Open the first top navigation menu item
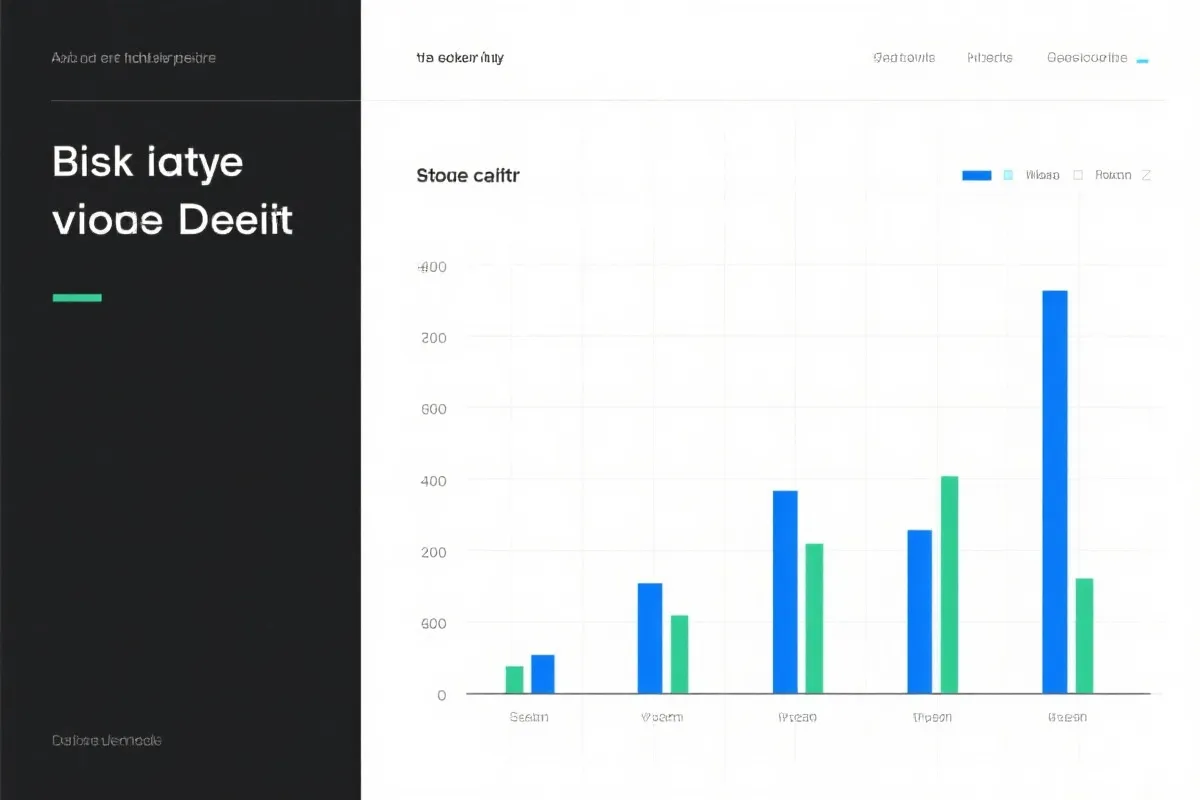Image resolution: width=1200 pixels, height=800 pixels. [903, 58]
